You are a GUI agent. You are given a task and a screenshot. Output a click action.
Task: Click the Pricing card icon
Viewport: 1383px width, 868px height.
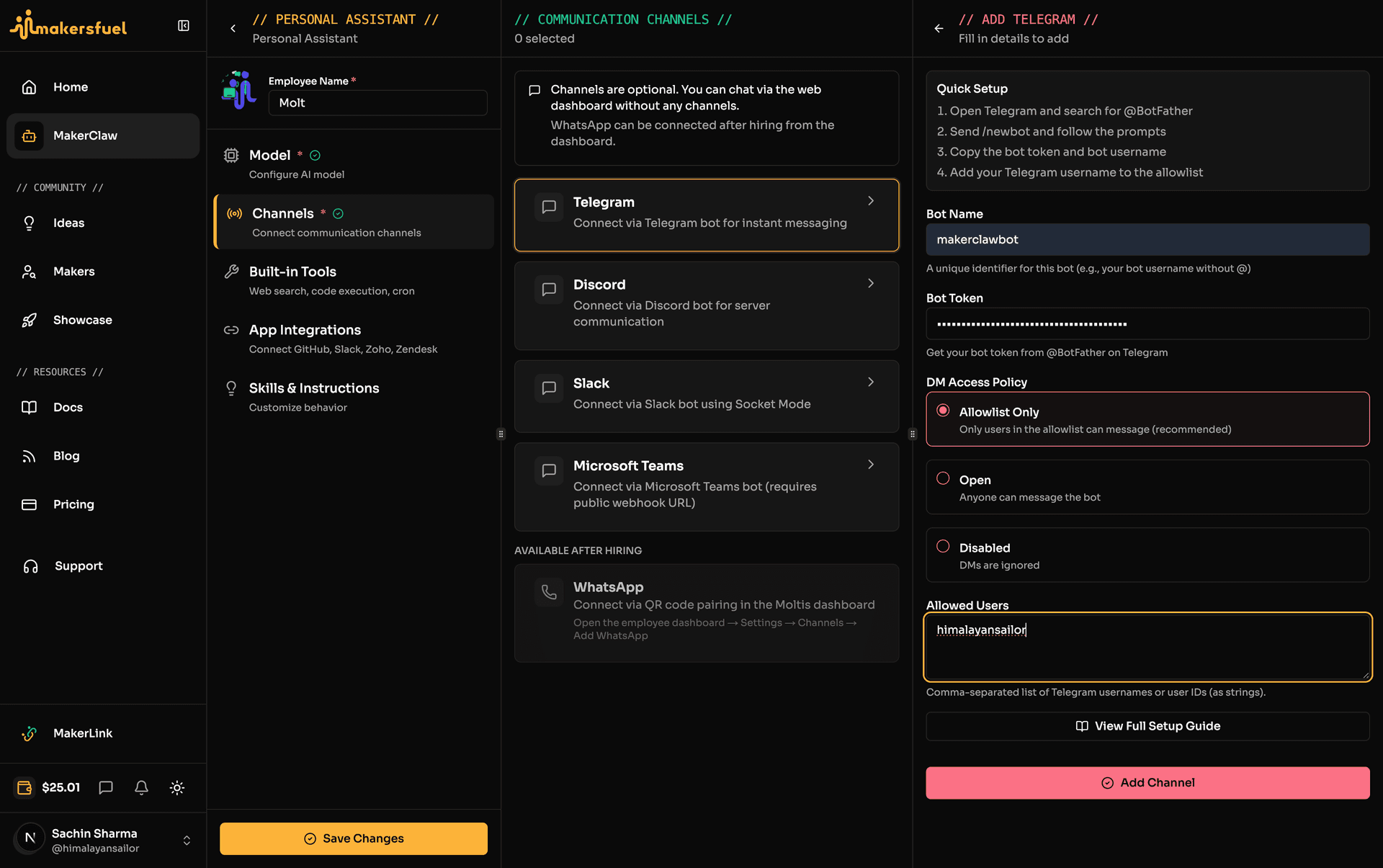point(29,504)
